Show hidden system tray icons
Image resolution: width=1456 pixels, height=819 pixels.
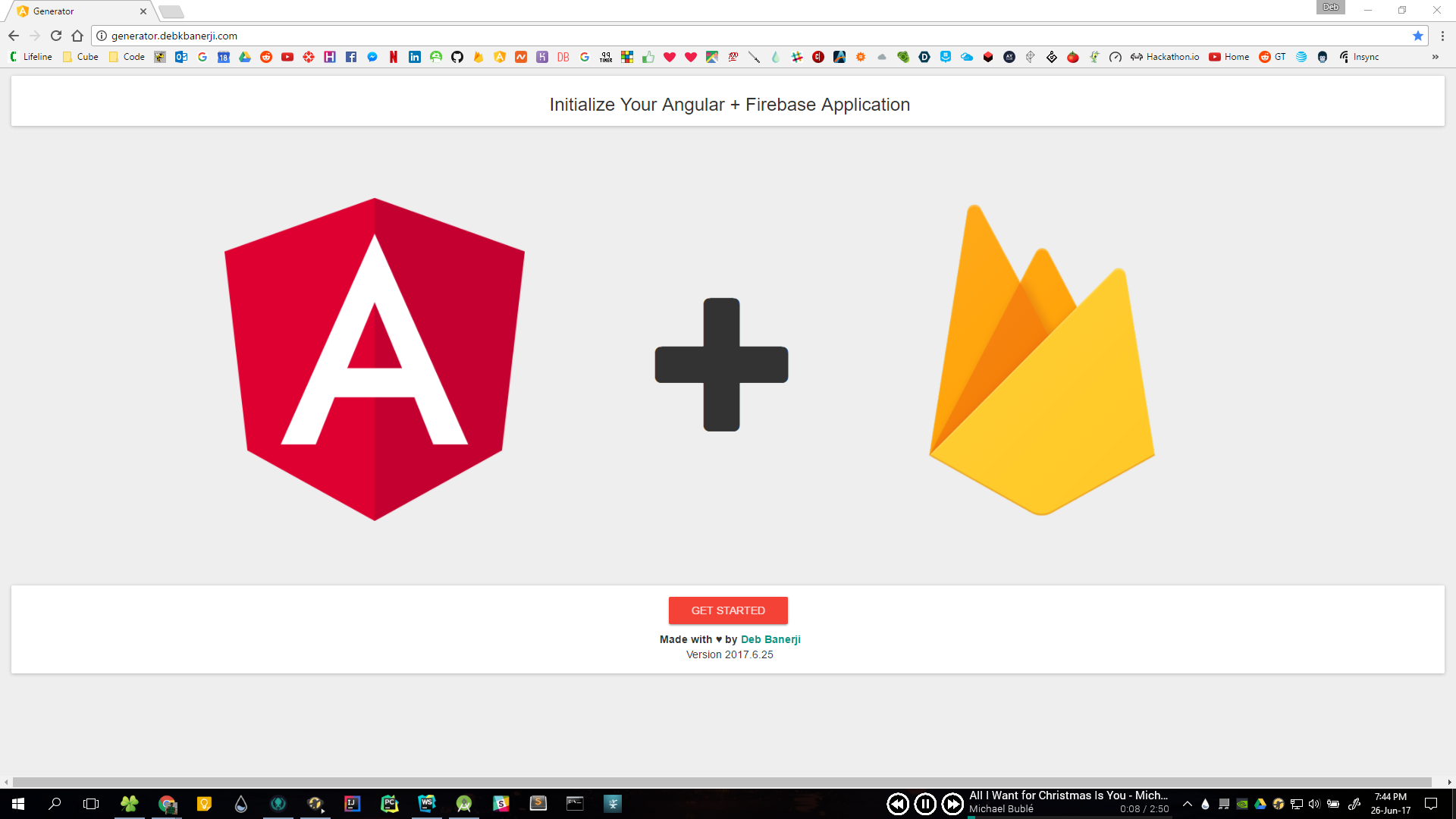1188,804
